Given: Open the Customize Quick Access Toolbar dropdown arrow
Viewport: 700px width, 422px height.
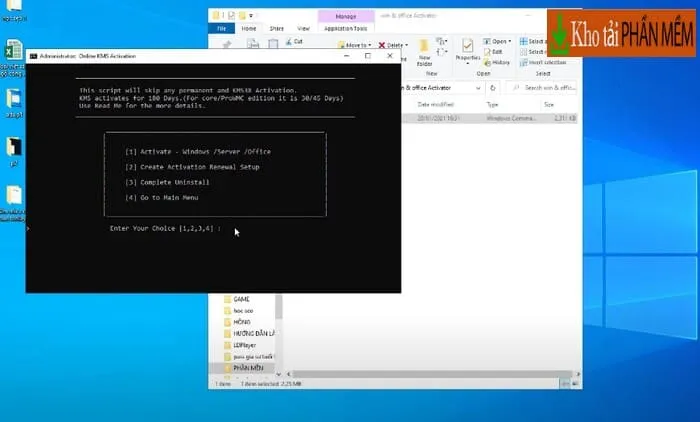Looking at the screenshot, I should coord(251,16).
